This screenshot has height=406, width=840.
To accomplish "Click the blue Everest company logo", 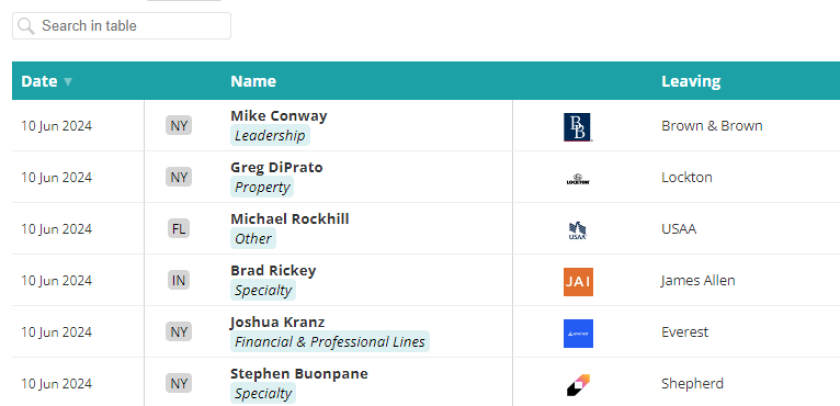I will click(x=578, y=334).
